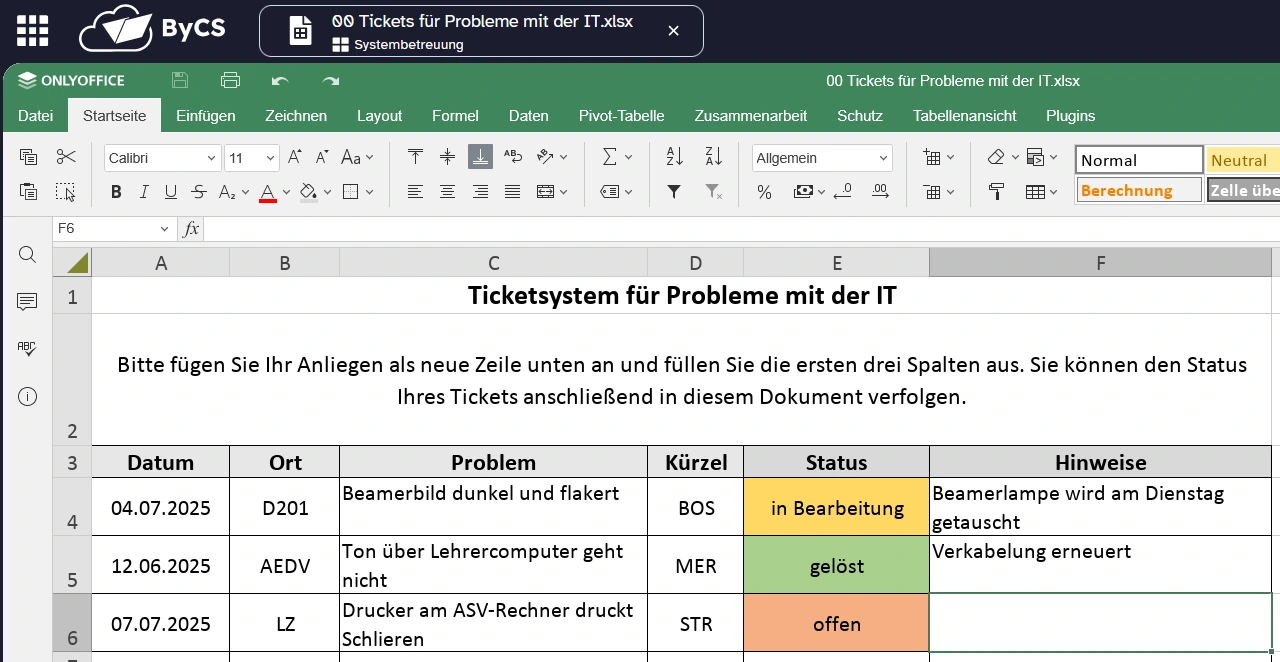Viewport: 1280px width, 662px height.
Task: Open the Pivot-Tabelle tab
Action: point(621,116)
